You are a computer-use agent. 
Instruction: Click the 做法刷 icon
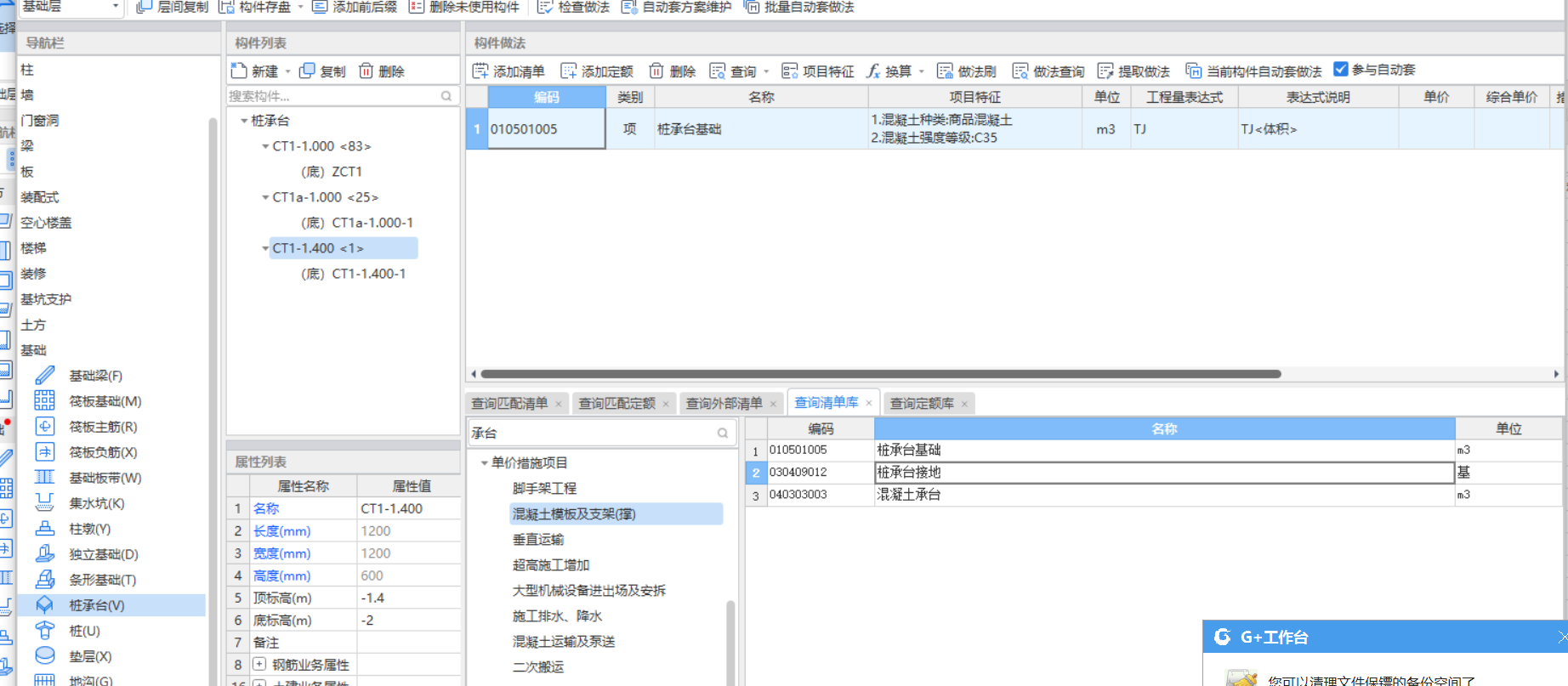(945, 71)
